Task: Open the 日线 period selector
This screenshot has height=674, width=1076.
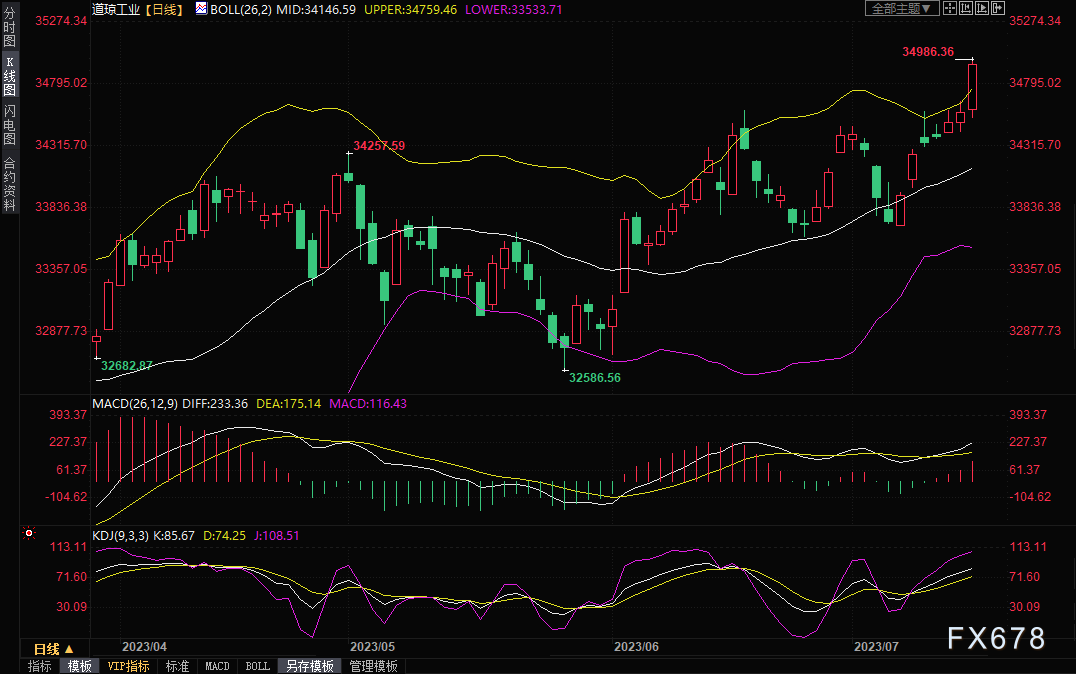Action: pos(53,649)
